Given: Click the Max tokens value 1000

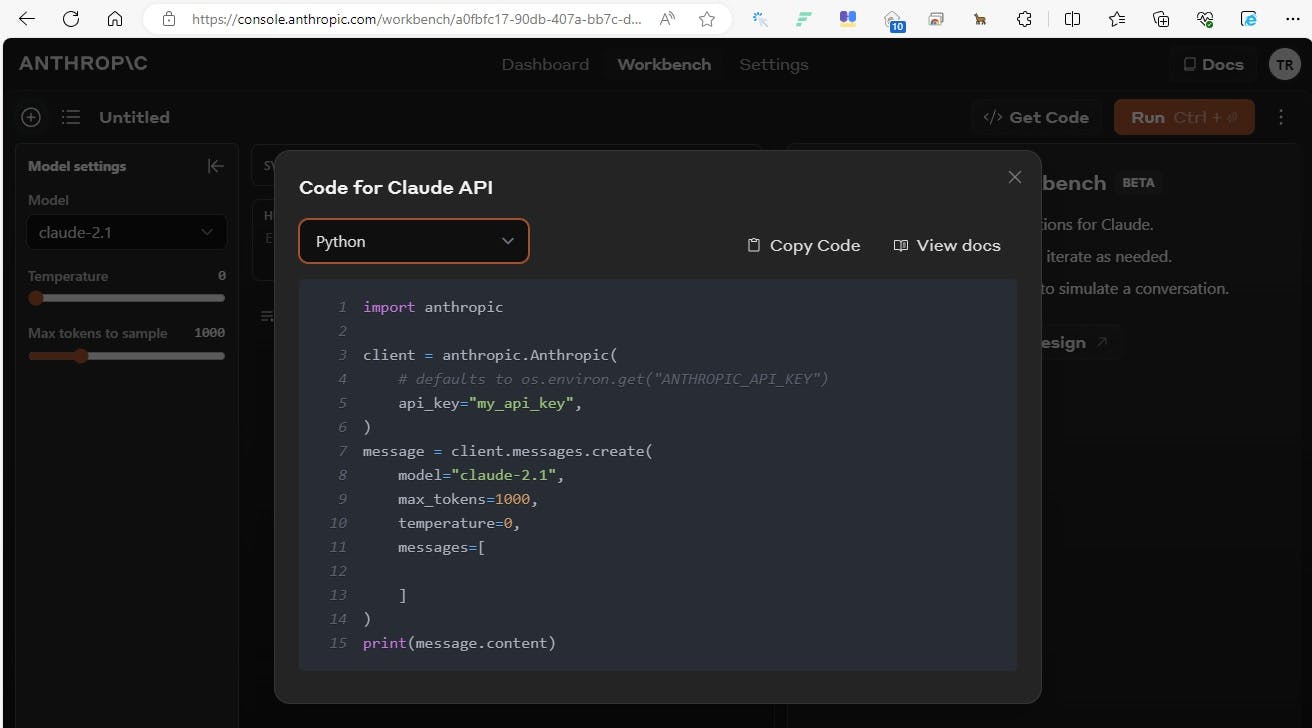Looking at the screenshot, I should (210, 333).
